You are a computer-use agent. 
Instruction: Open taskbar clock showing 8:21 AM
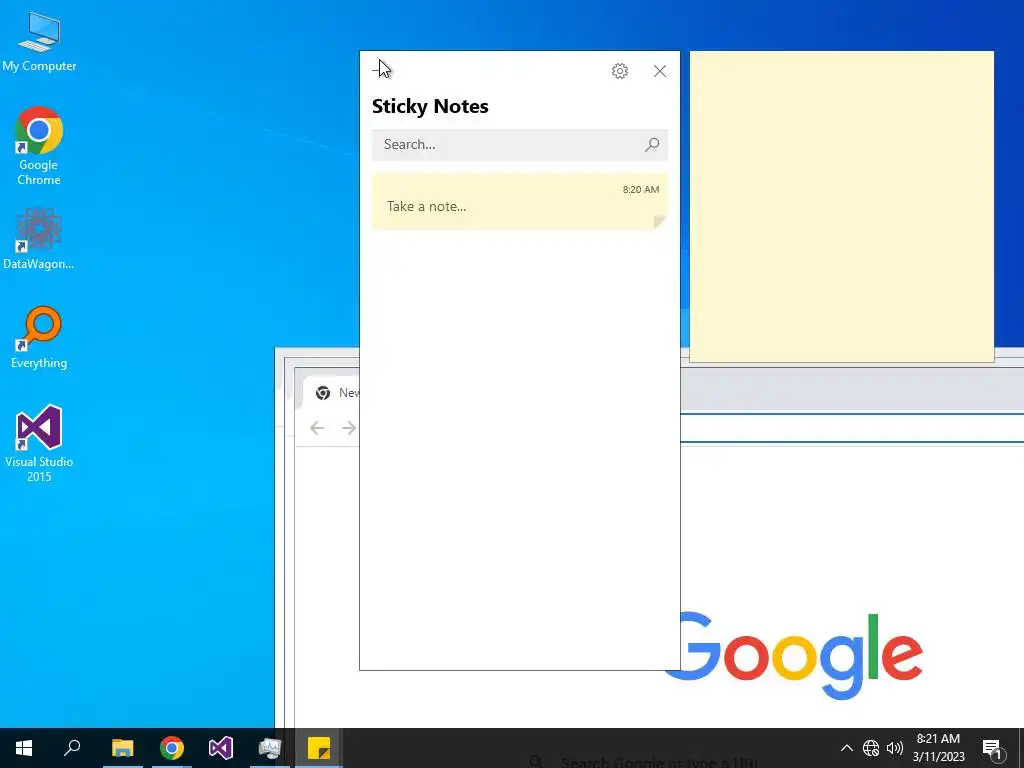click(938, 748)
